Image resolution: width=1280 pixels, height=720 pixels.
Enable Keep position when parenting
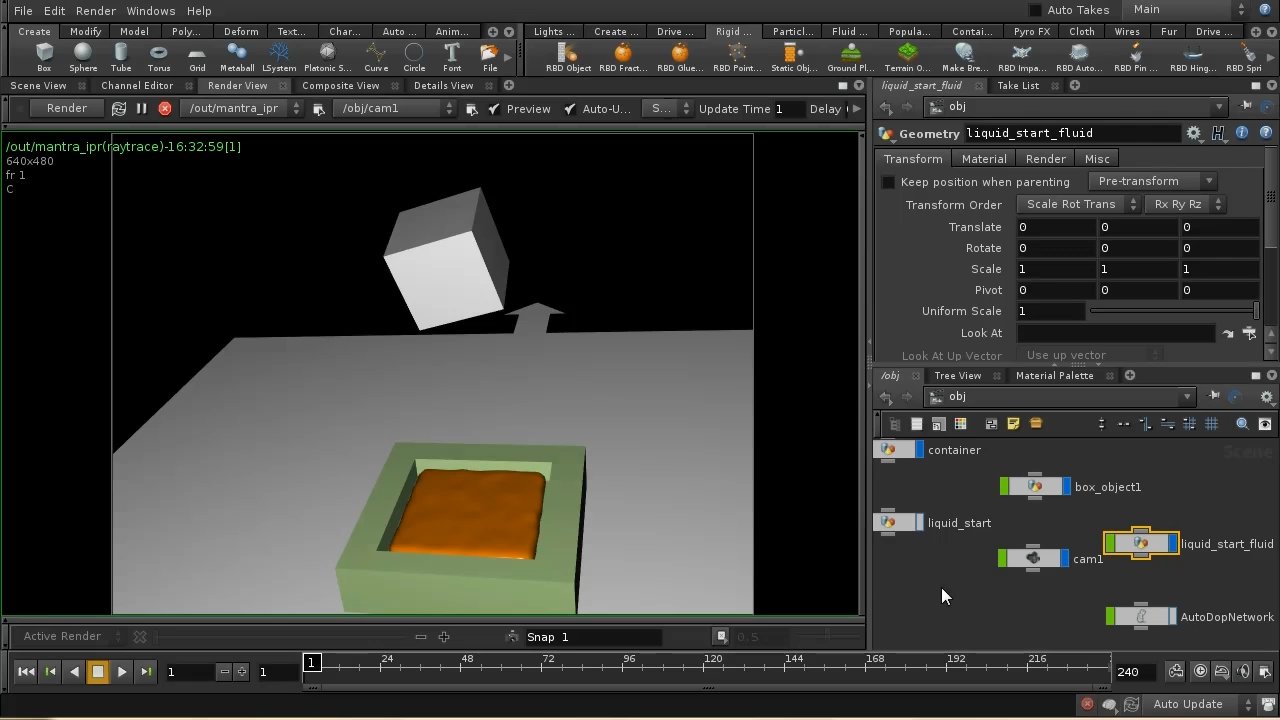pyautogui.click(x=888, y=182)
